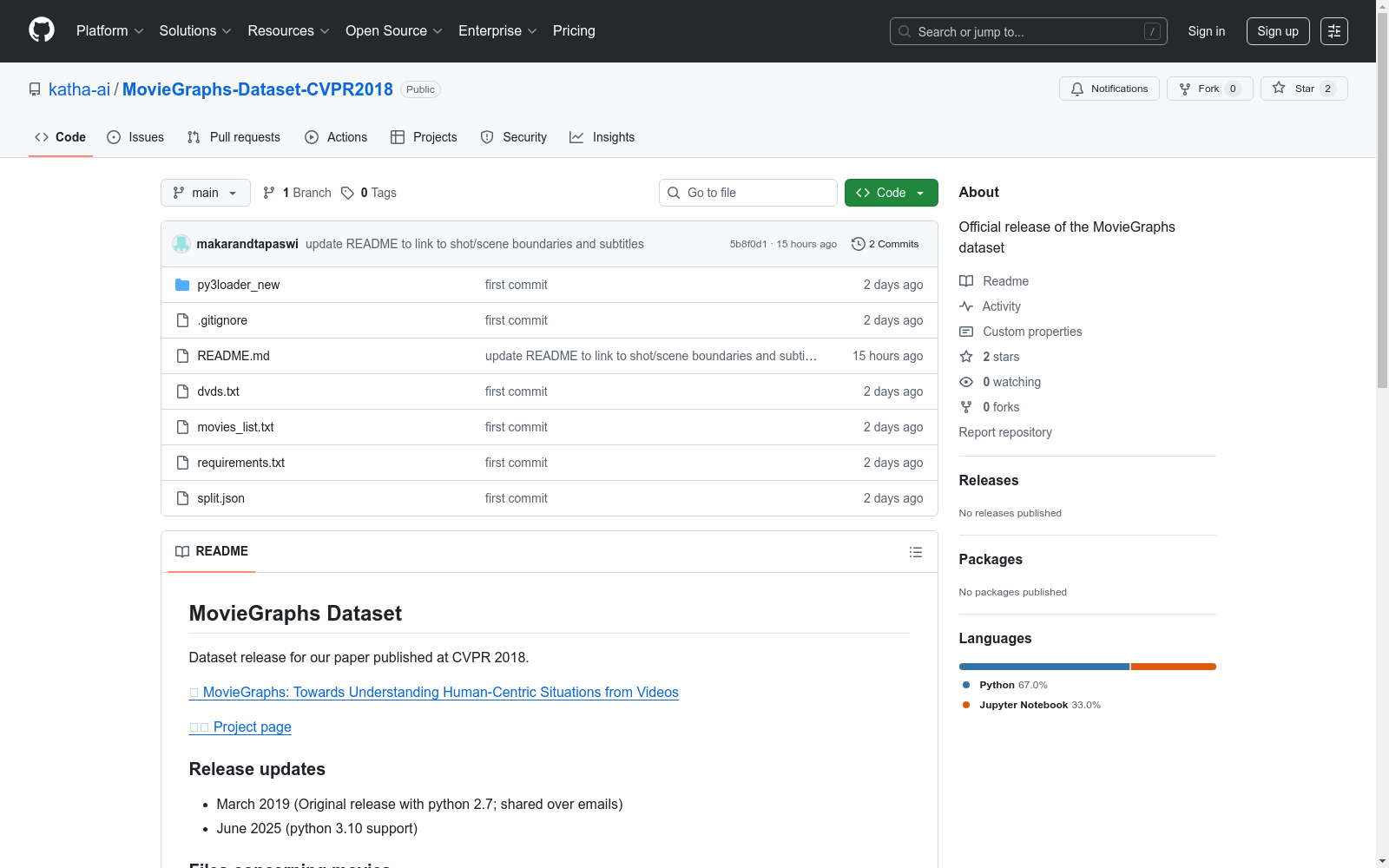Click the Sign in link

(1207, 31)
